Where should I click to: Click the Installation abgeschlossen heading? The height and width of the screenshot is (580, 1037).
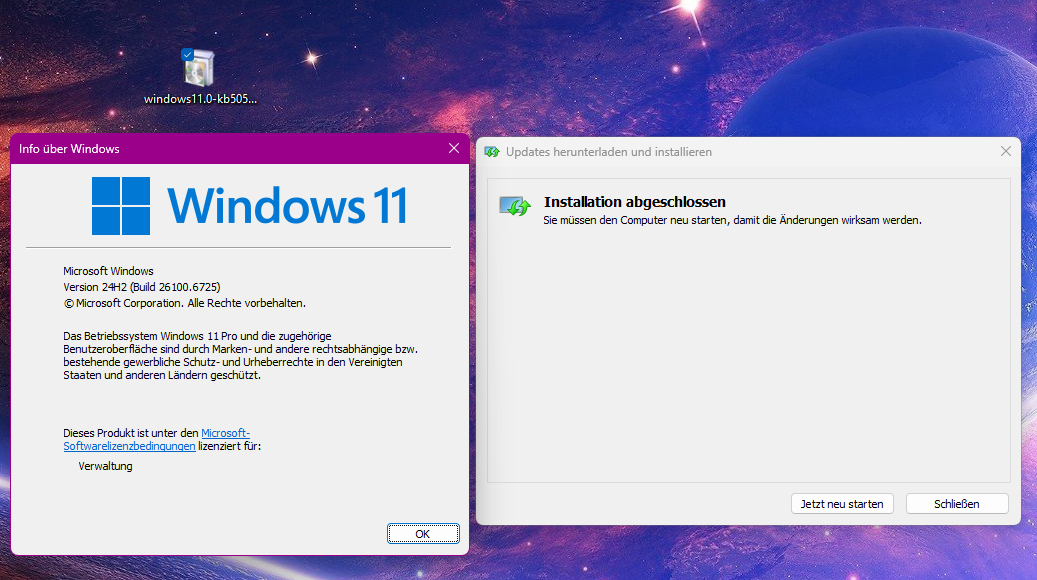click(x=634, y=202)
